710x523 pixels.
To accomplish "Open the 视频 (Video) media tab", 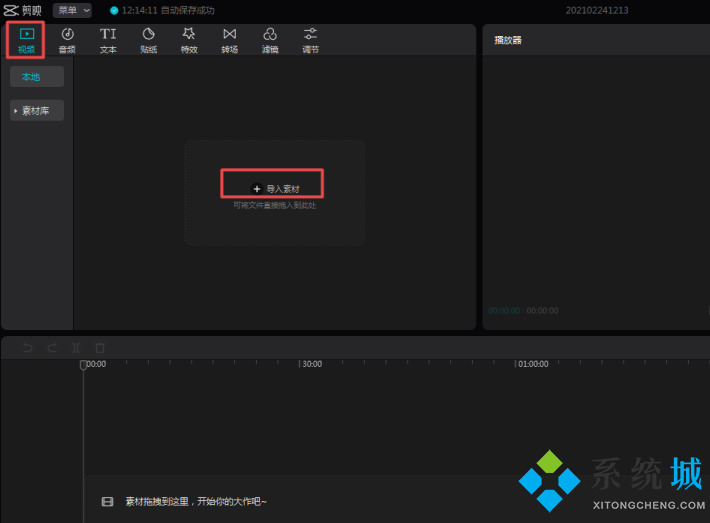I will [x=26, y=39].
